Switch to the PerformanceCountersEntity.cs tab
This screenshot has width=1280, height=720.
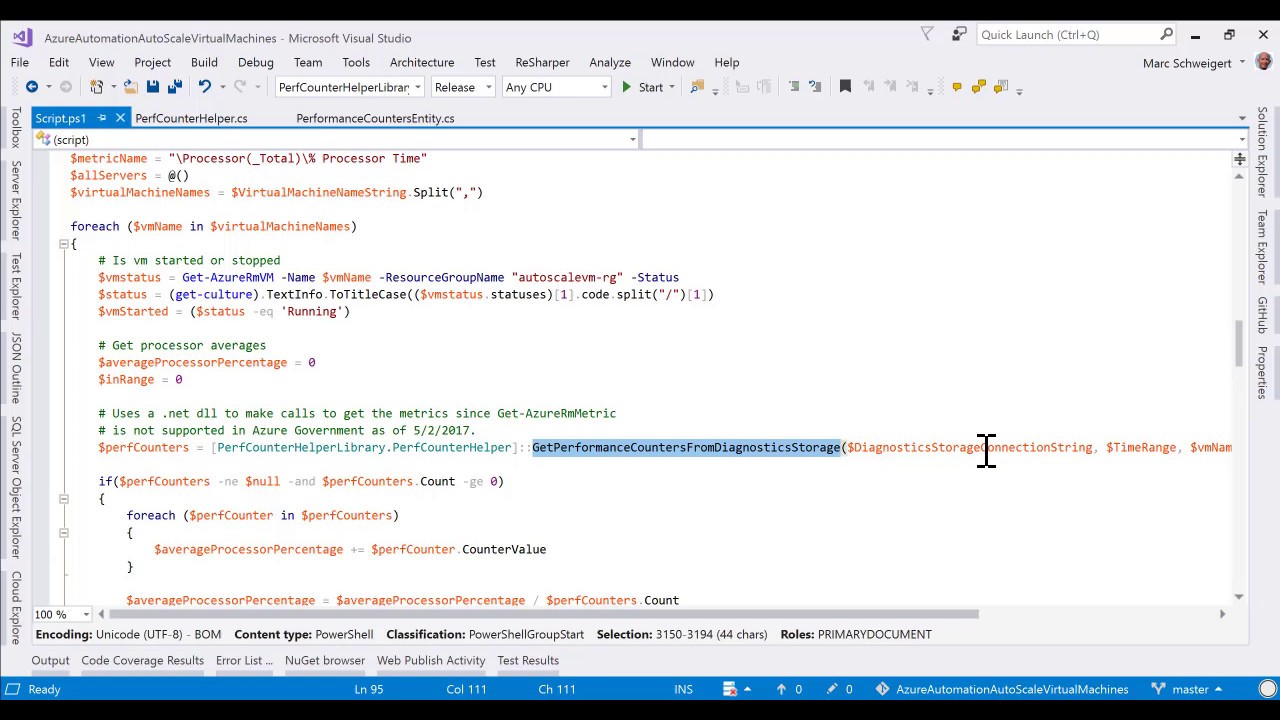pyautogui.click(x=375, y=118)
